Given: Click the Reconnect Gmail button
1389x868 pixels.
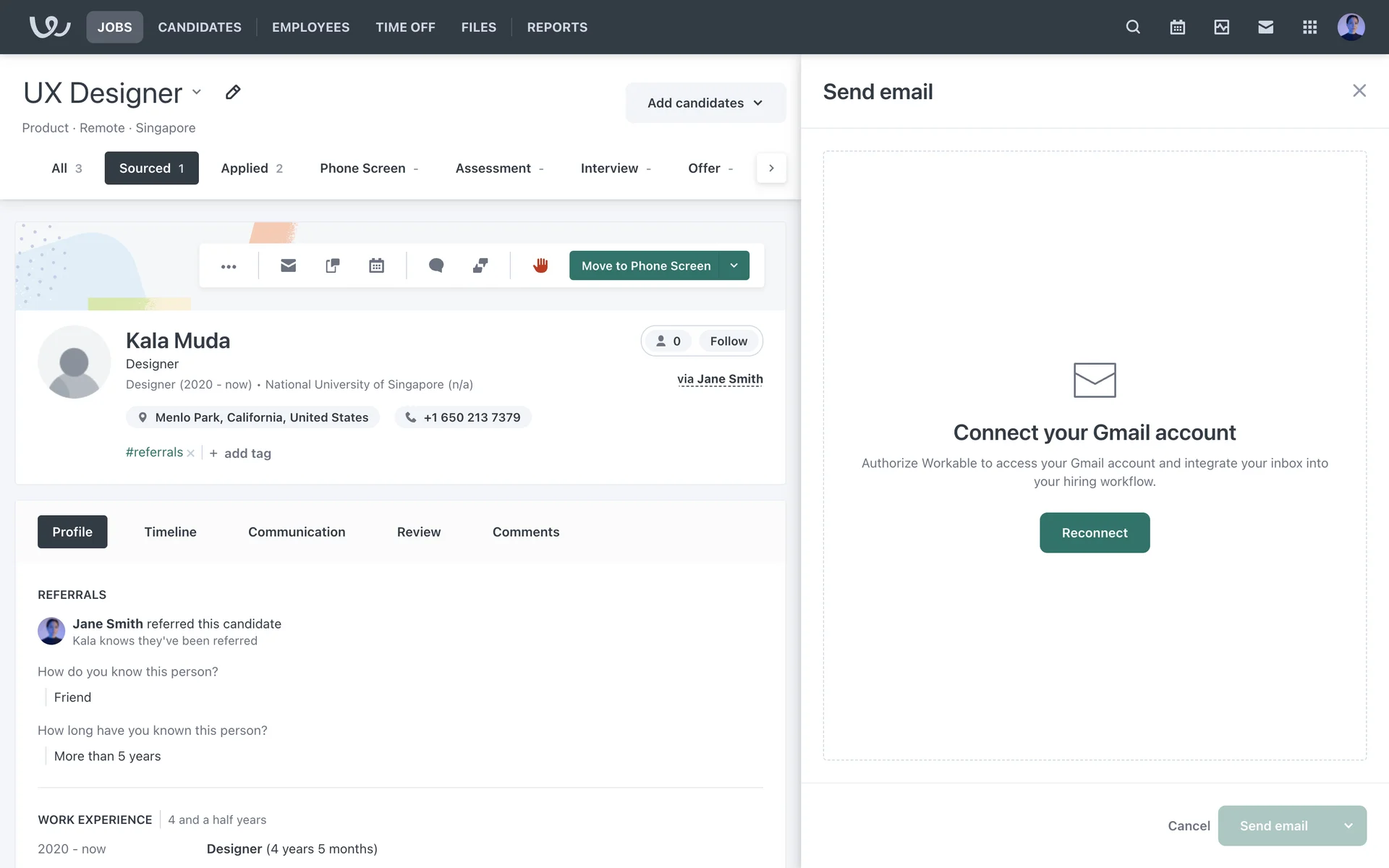Looking at the screenshot, I should pos(1094,533).
